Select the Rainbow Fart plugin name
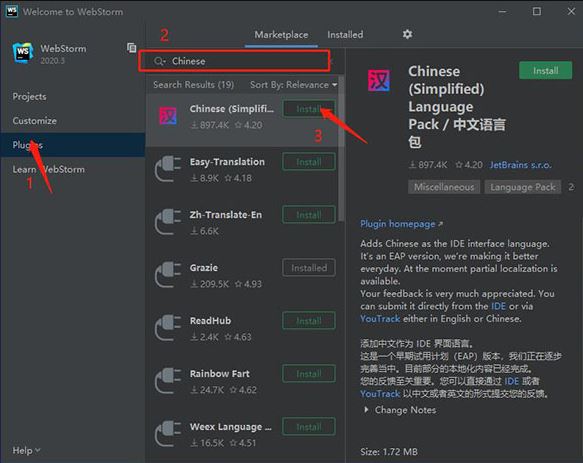 coord(219,374)
